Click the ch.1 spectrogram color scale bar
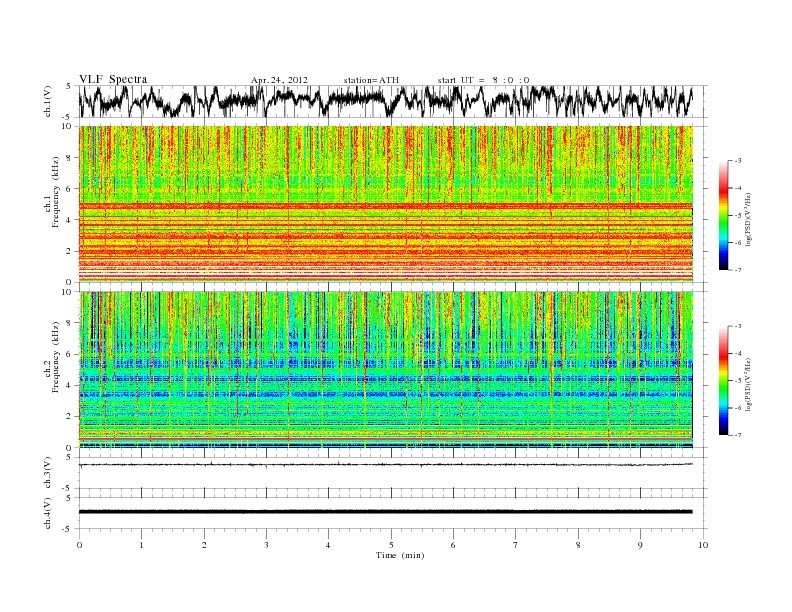This screenshot has height=612, width=792. pyautogui.click(x=724, y=215)
